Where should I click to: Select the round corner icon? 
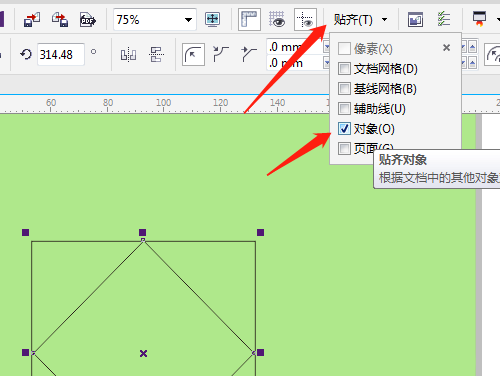(193, 54)
